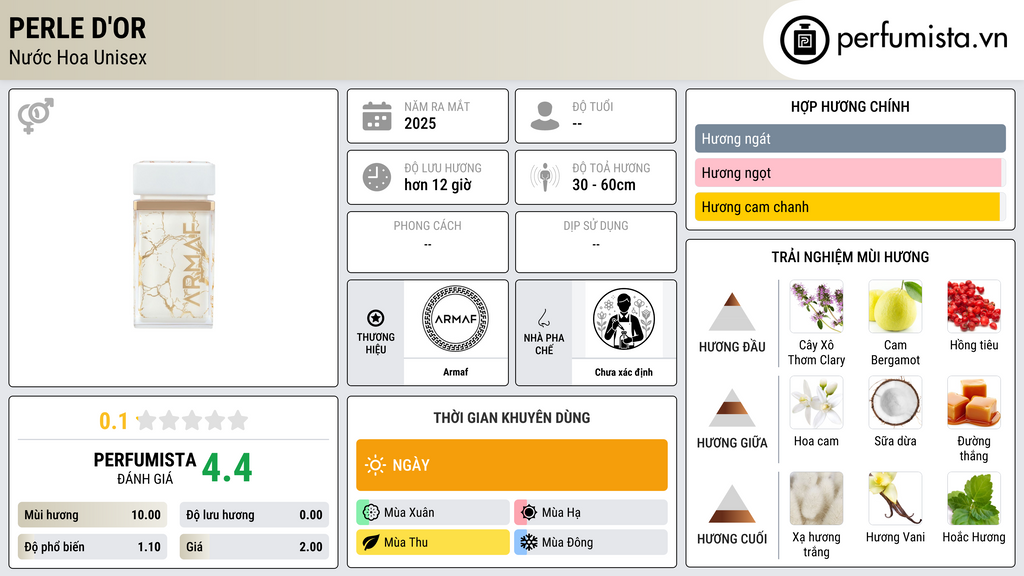Click the Nước Hoa Unisex subtitle

click(x=78, y=57)
